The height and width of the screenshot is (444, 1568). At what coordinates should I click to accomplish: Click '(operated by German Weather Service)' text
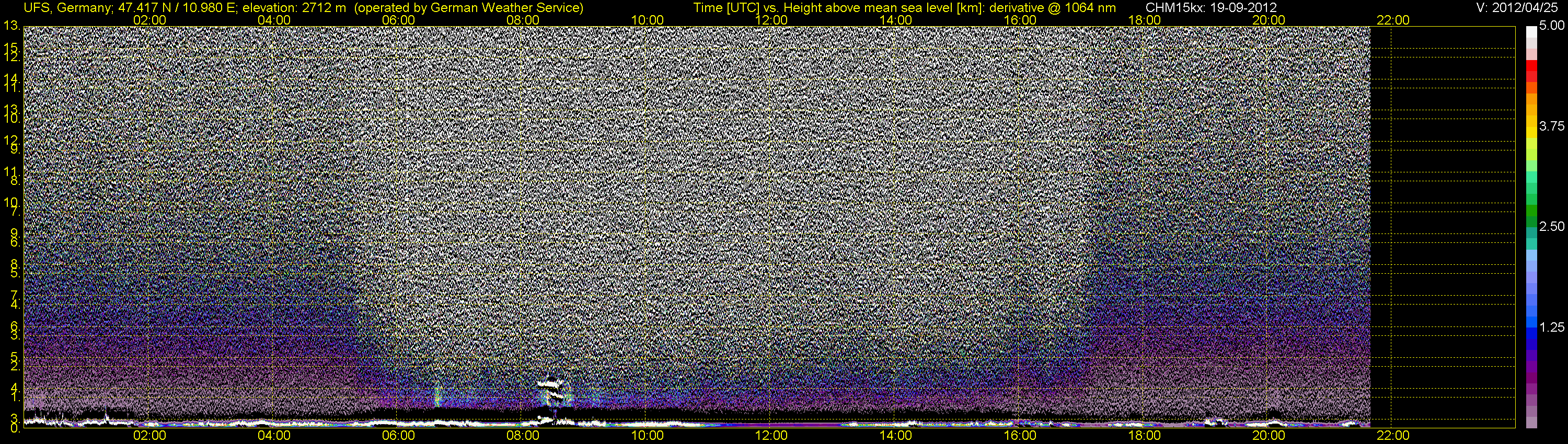pyautogui.click(x=468, y=7)
